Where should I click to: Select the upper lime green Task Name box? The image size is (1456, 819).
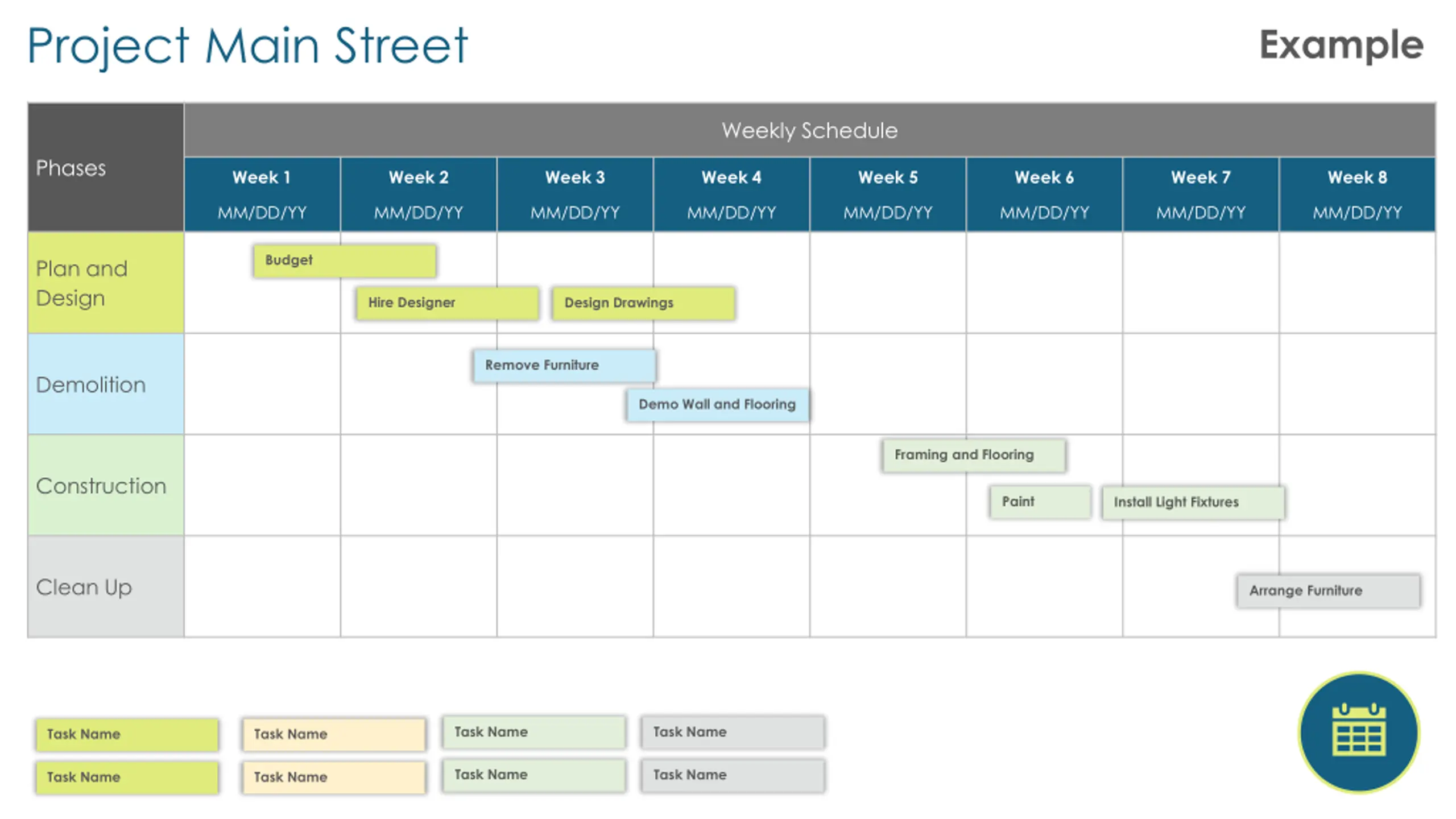127,734
